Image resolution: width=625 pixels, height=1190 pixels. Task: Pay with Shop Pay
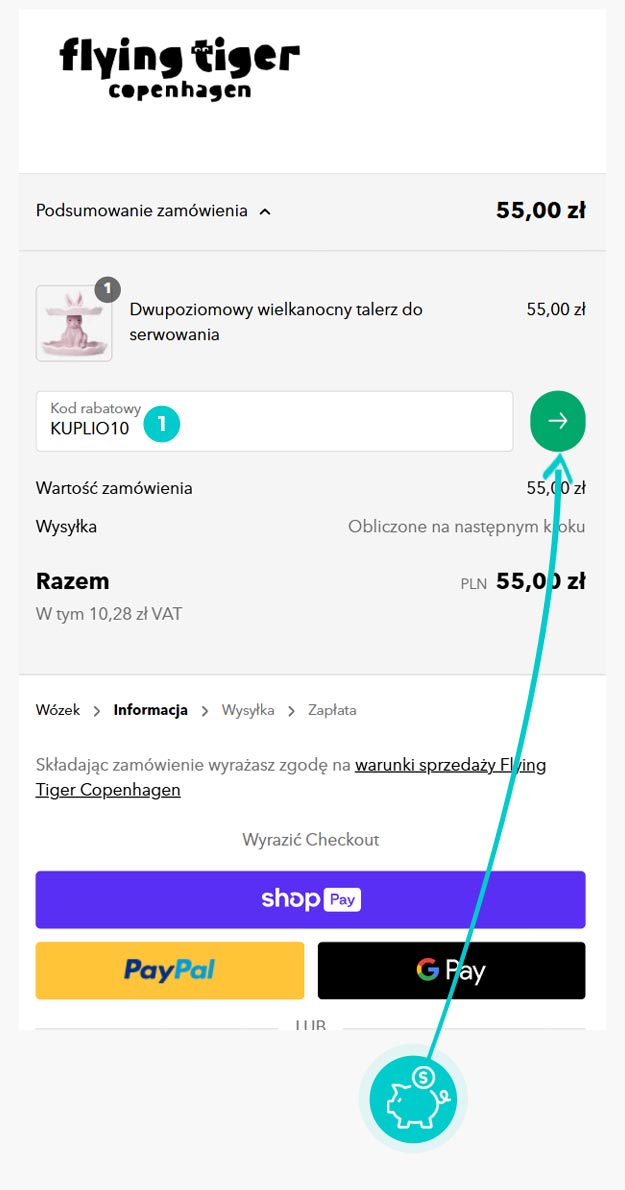coord(310,899)
